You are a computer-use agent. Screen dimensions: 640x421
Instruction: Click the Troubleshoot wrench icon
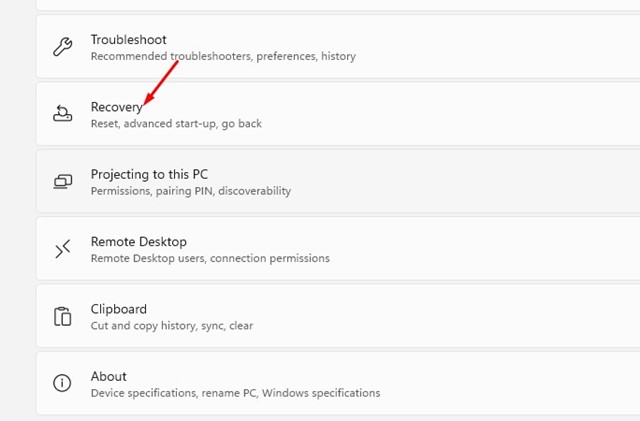[x=62, y=47]
